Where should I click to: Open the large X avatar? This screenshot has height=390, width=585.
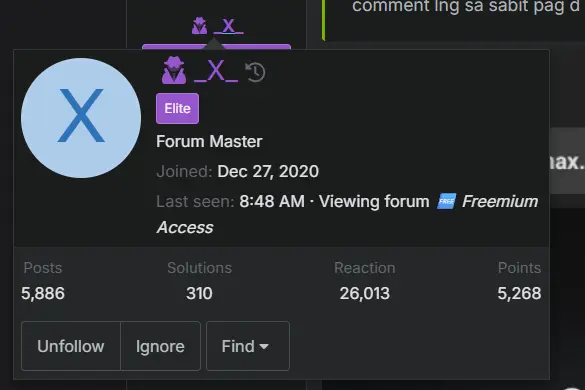point(81,118)
